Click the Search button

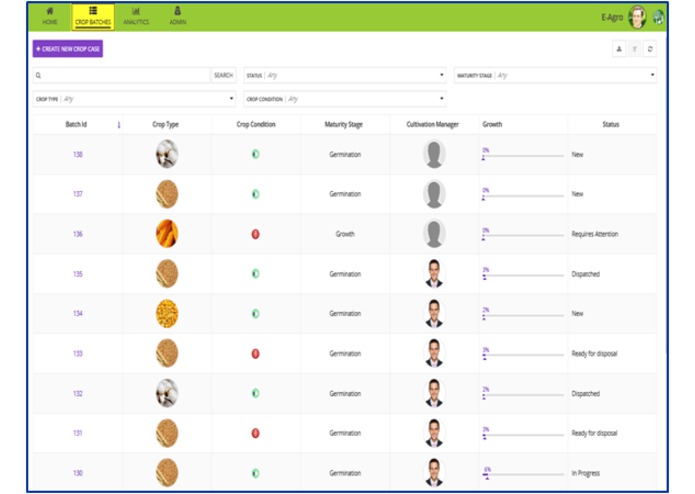click(x=223, y=75)
